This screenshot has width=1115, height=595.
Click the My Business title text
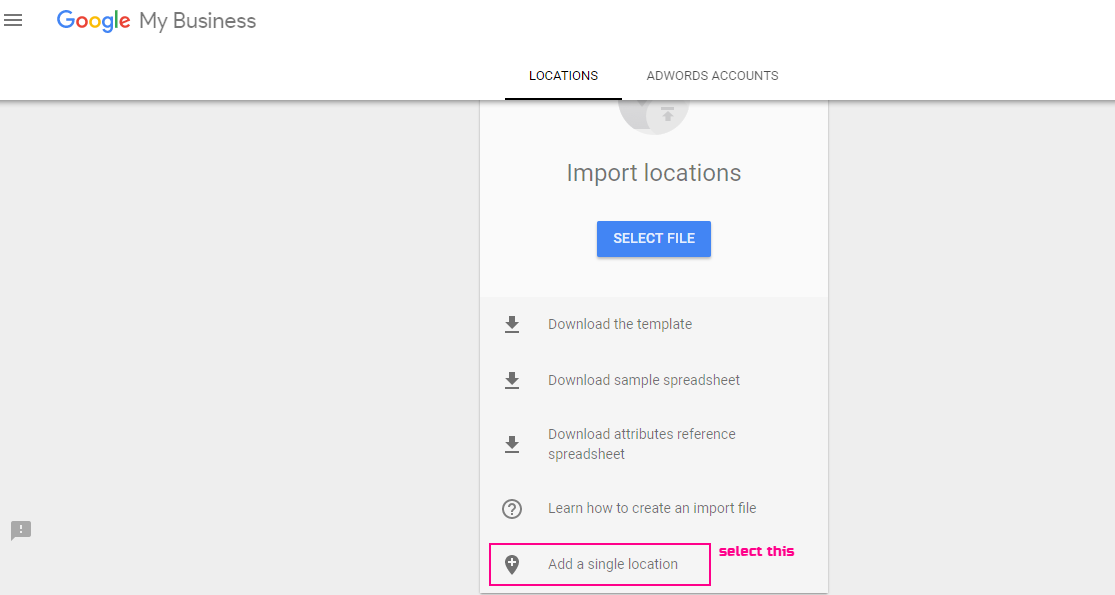pyautogui.click(x=197, y=21)
